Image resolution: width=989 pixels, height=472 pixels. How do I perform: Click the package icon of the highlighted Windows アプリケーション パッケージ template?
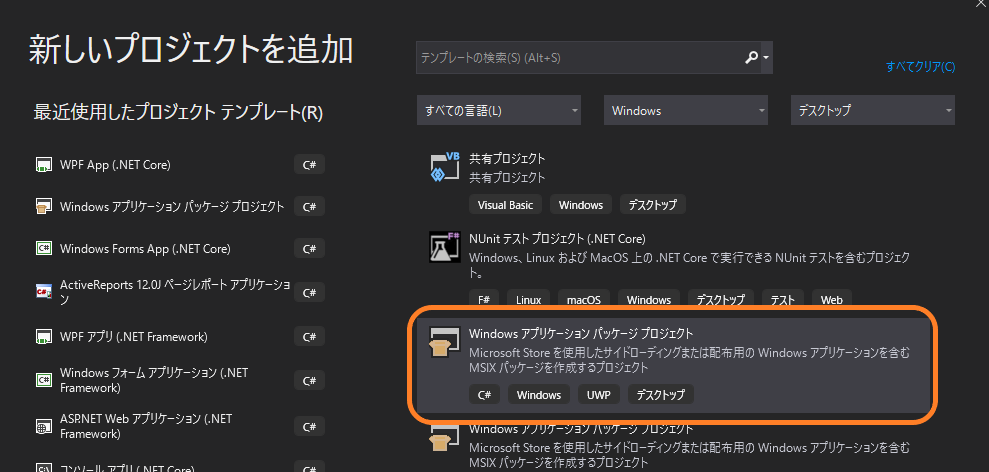445,343
